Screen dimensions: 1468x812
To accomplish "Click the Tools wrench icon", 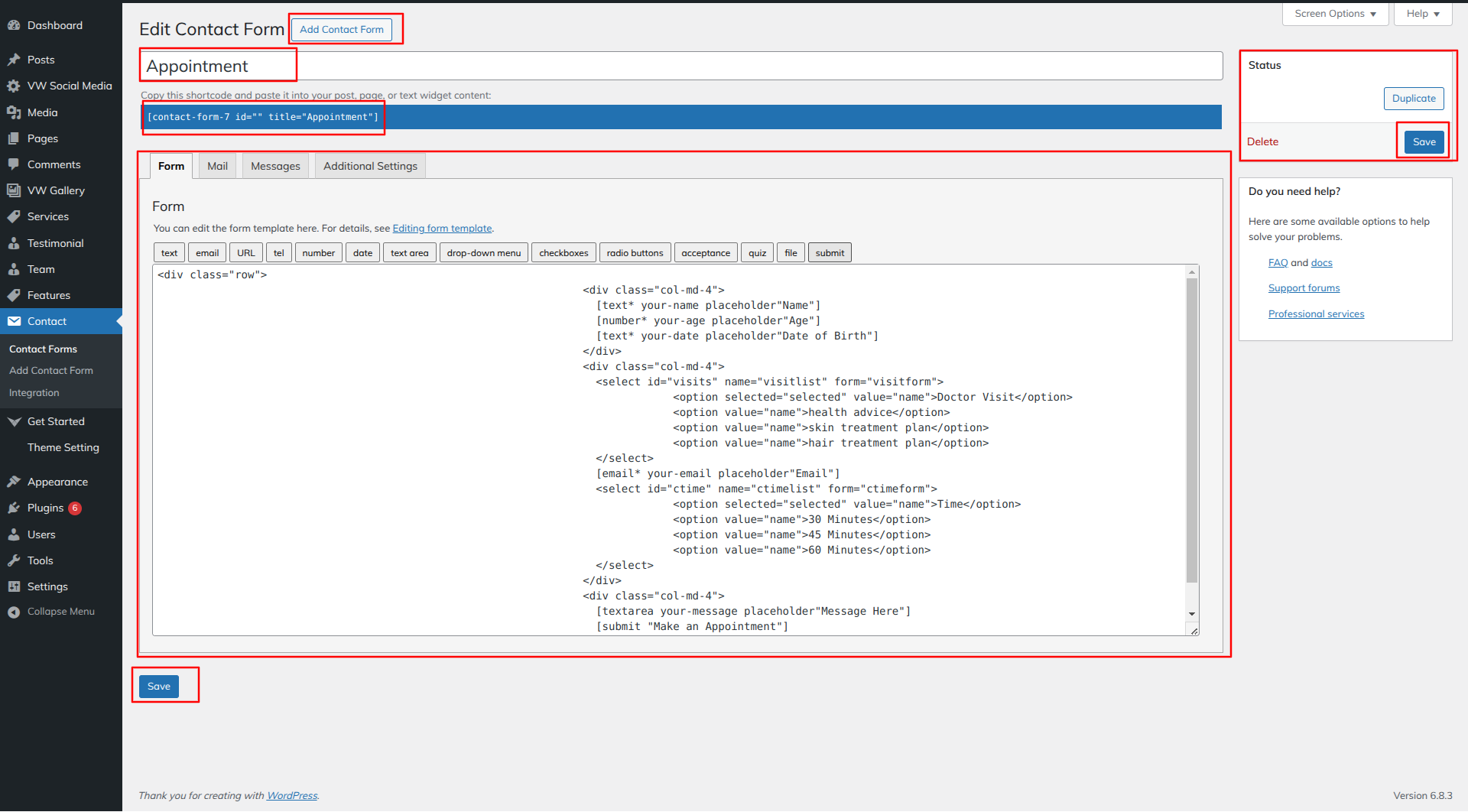I will [14, 560].
